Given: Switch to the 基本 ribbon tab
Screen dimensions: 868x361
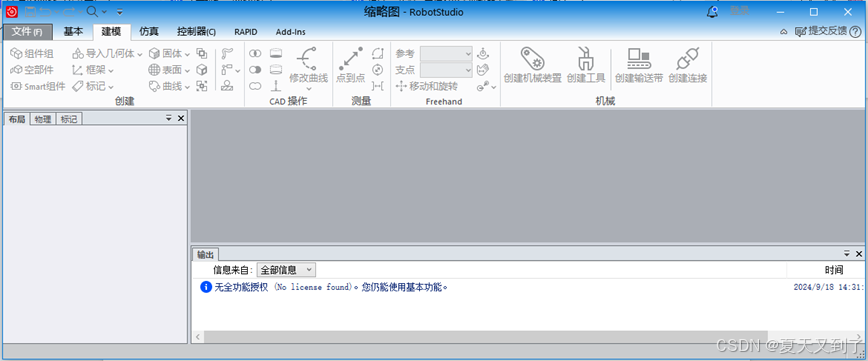Looking at the screenshot, I should [73, 32].
